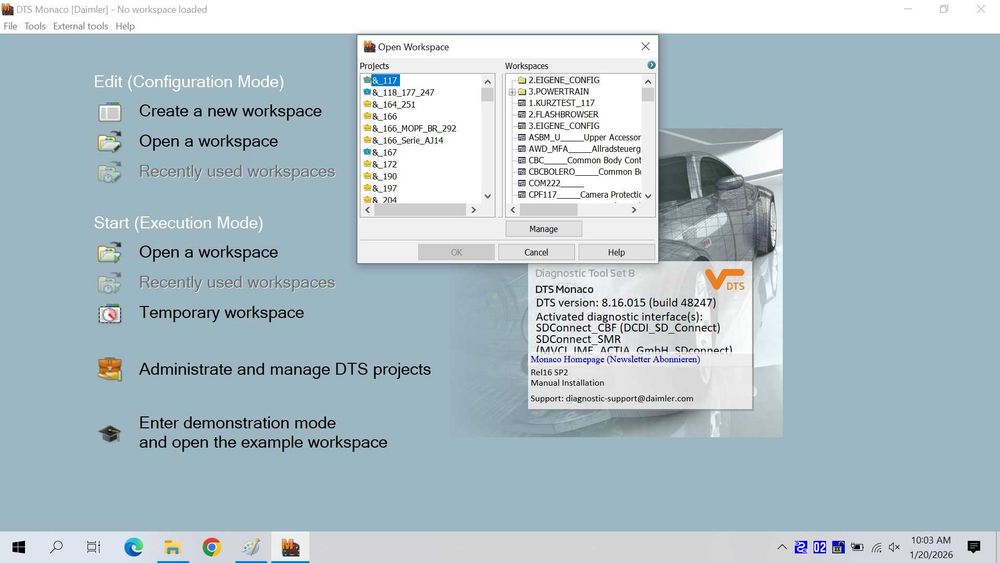Click the Edit mode Open a workspace folder icon
Viewport: 1000px width, 563px height.
click(x=110, y=142)
